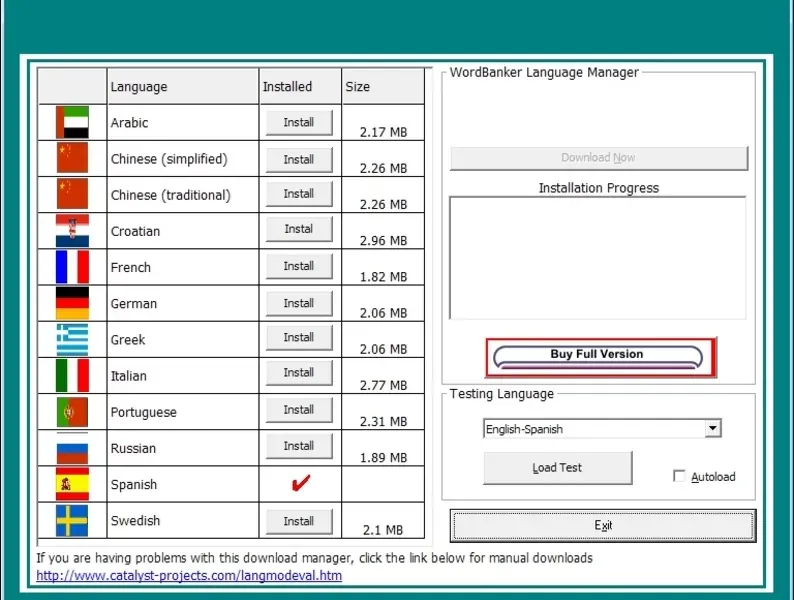Click the Size column header
This screenshot has width=794, height=600.
[x=383, y=87]
